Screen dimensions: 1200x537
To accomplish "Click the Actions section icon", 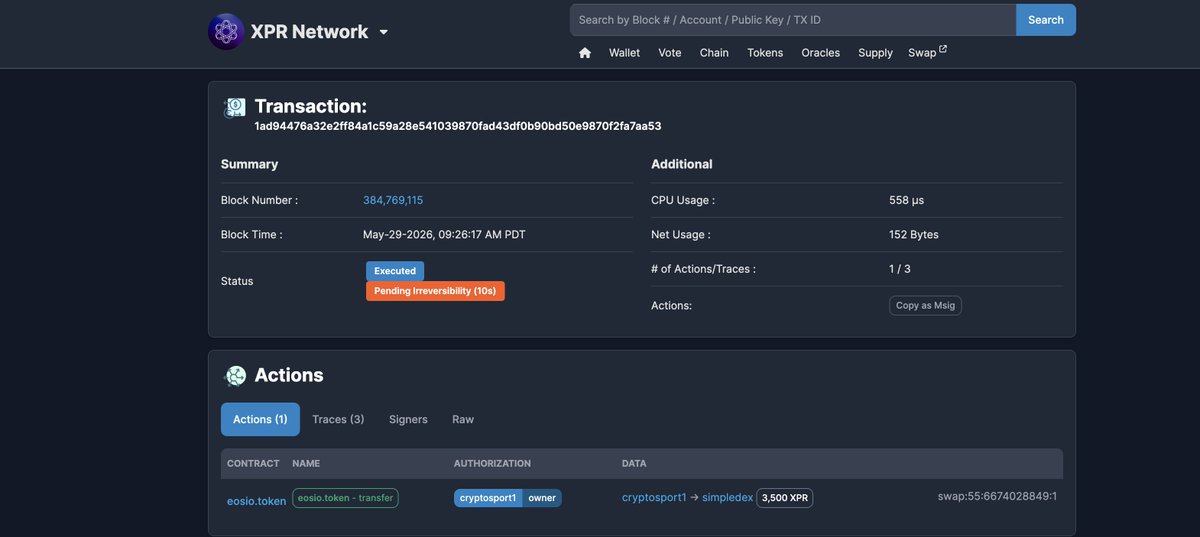I will click(x=235, y=376).
